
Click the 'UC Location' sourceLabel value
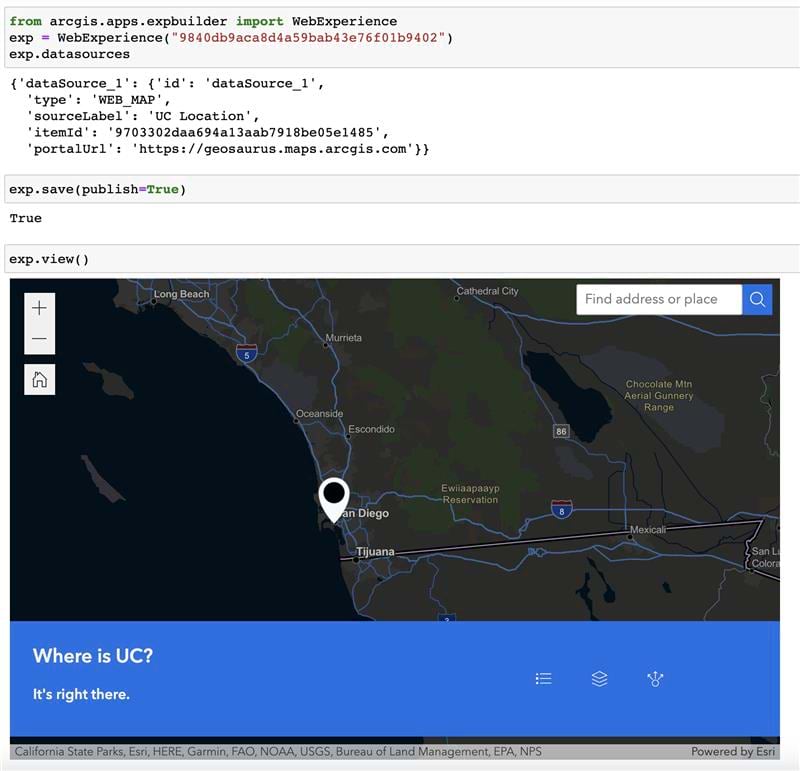point(199,116)
